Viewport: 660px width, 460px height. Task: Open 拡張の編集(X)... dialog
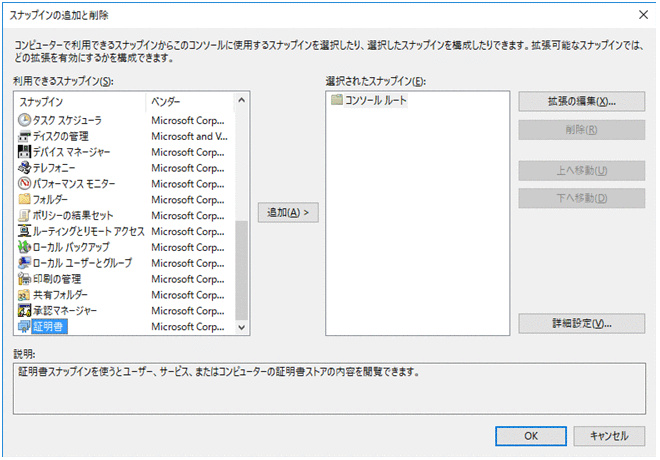[581, 101]
